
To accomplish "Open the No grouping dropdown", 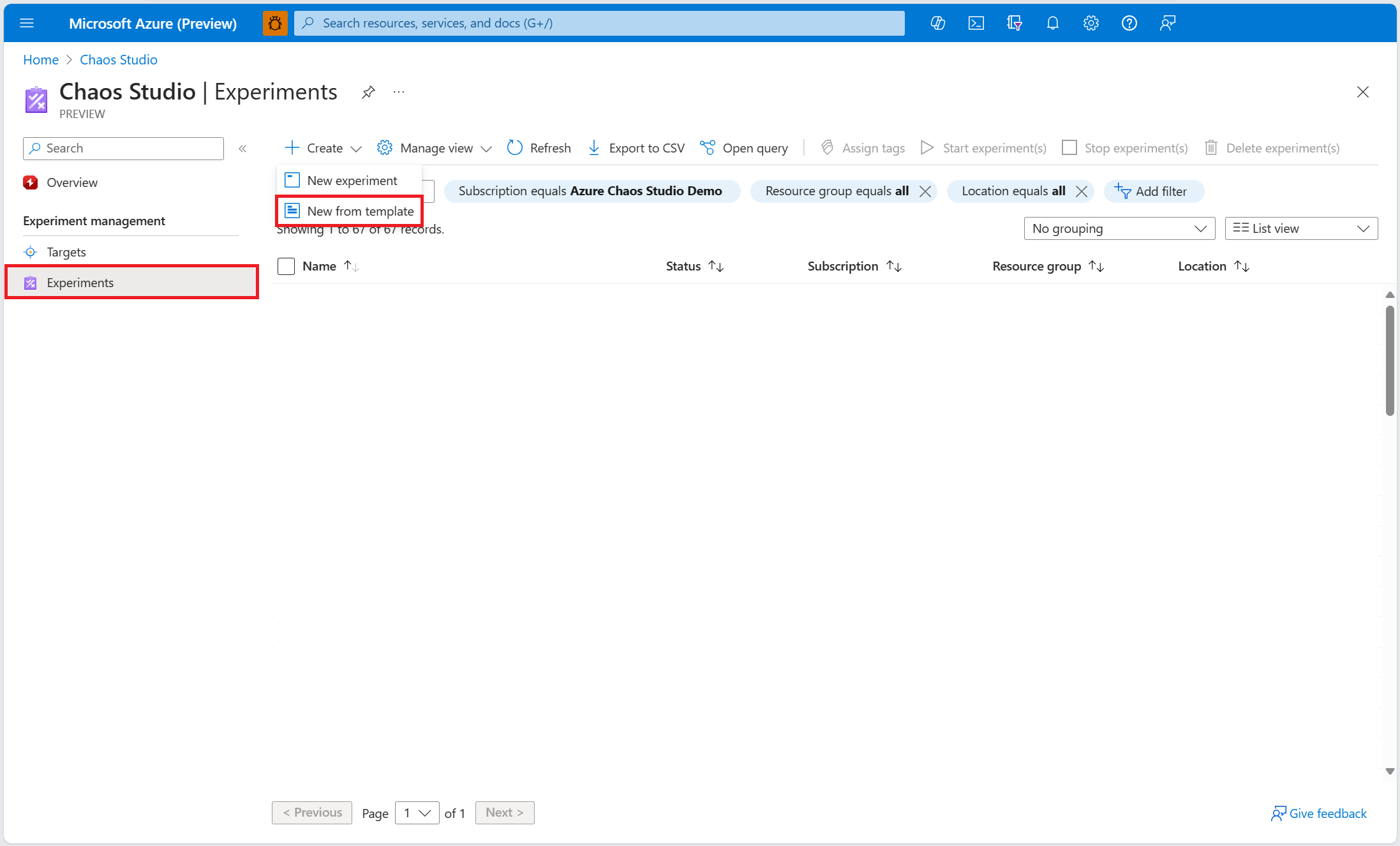I will click(x=1119, y=228).
